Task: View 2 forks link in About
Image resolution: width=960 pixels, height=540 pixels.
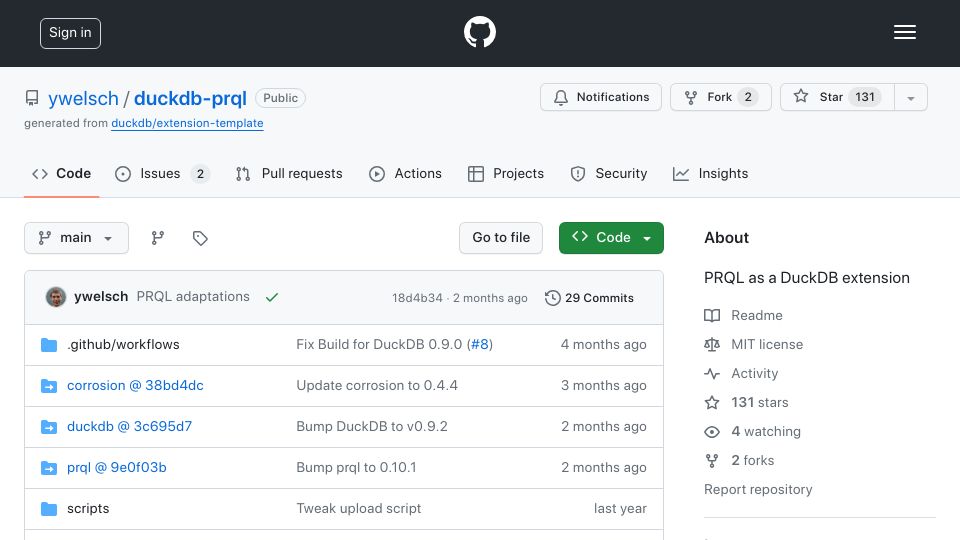Action: 739,460
